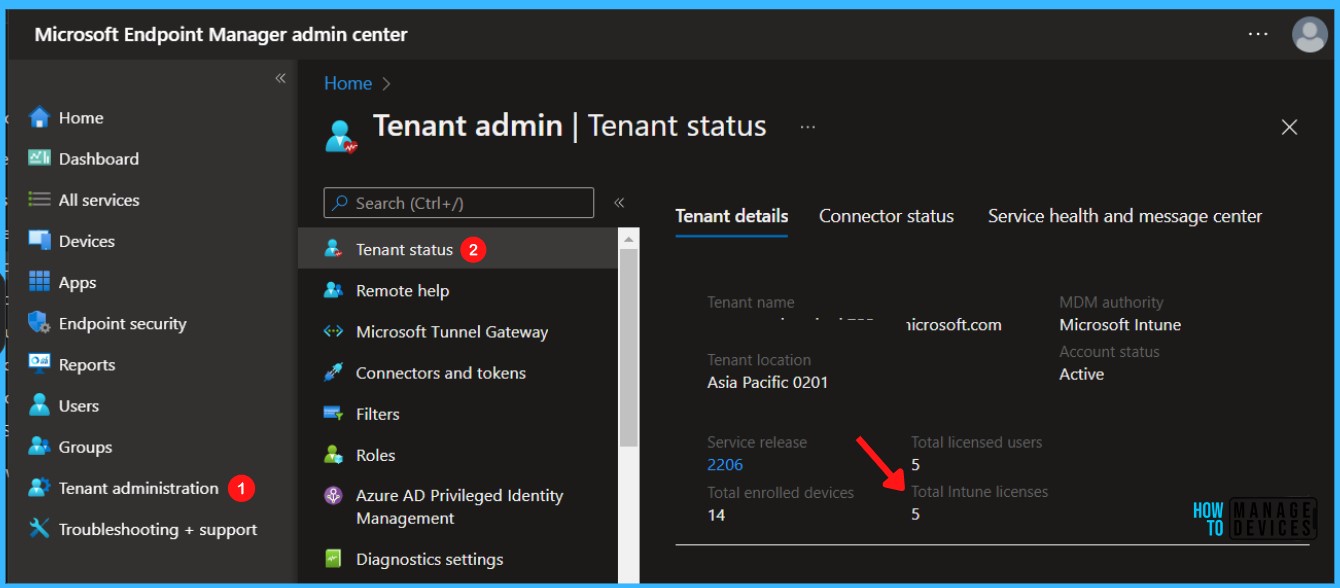Click the Devices monitor icon
Screen dimensions: 1340x588
coord(39,241)
